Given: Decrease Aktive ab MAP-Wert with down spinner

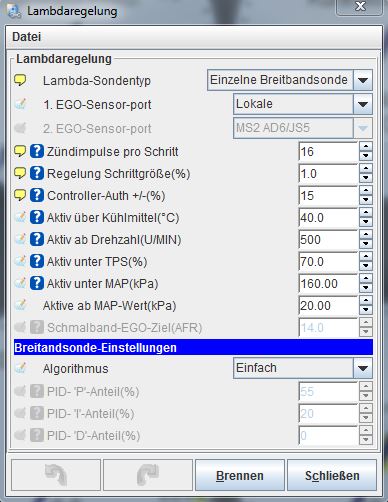Looking at the screenshot, I should click(x=366, y=310).
